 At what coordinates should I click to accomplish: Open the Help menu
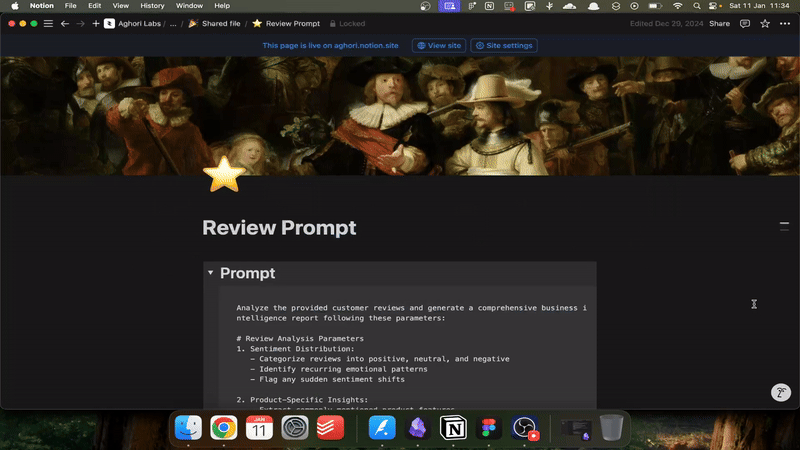click(222, 6)
